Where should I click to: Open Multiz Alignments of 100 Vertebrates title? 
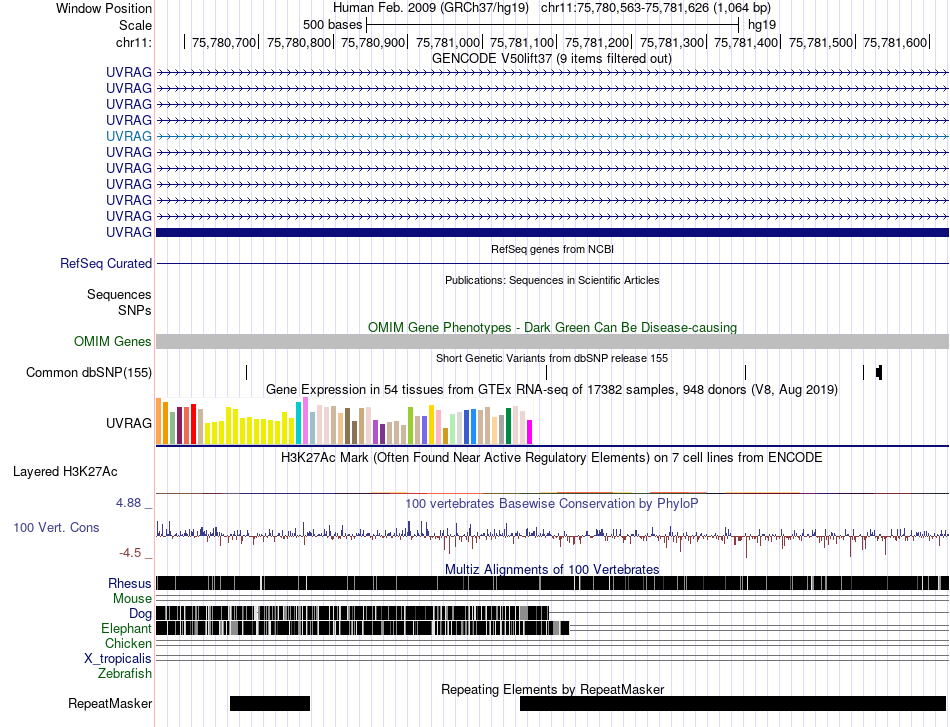(x=552, y=569)
